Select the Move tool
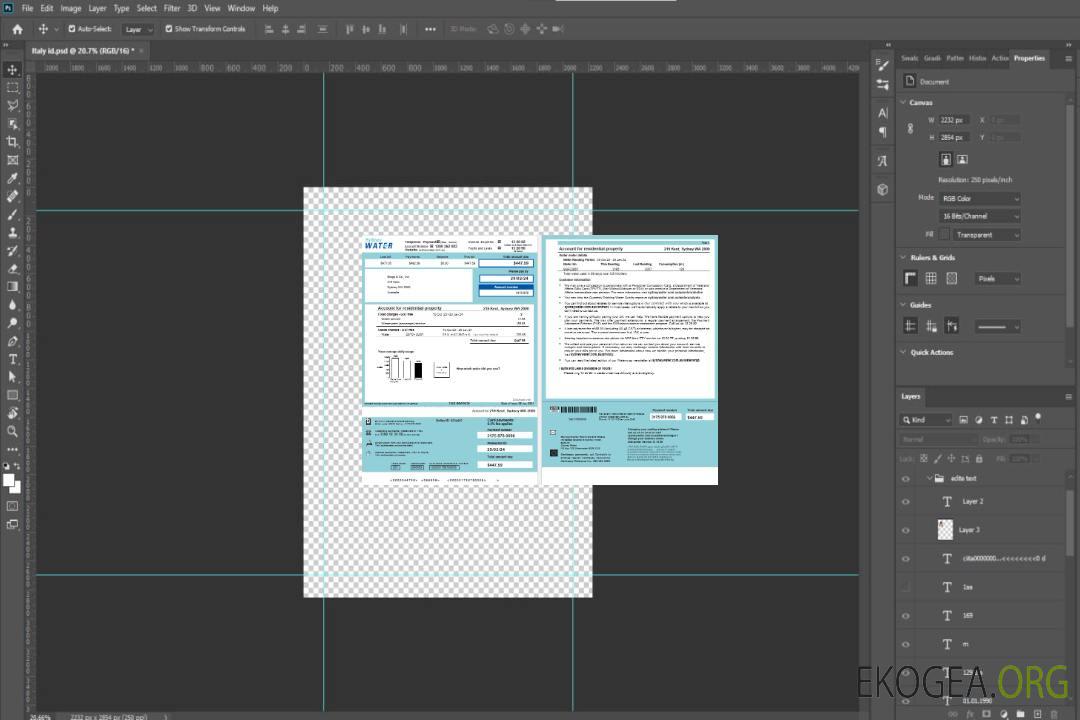The height and width of the screenshot is (720, 1080). [x=13, y=69]
